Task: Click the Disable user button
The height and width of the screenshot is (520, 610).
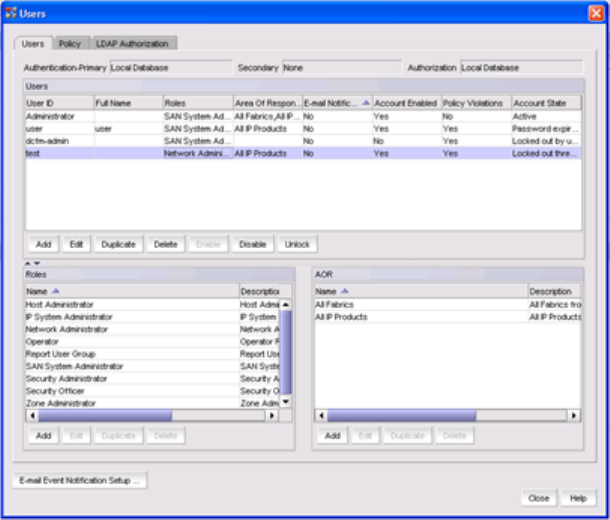Action: pos(253,244)
